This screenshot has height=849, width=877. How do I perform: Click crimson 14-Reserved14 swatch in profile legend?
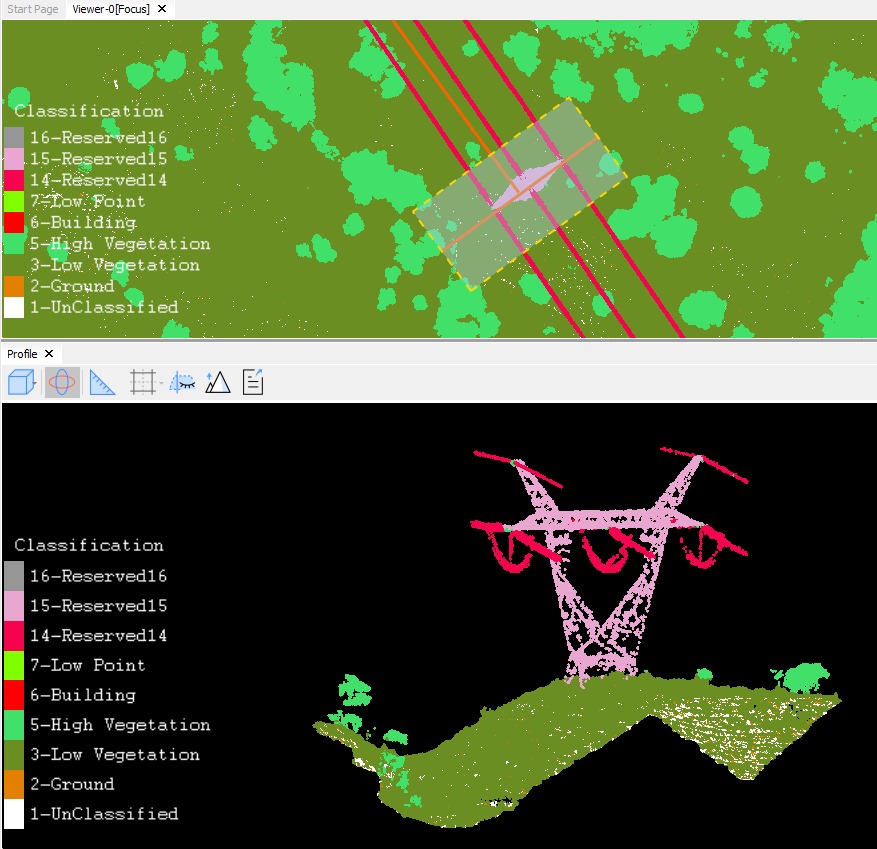pyautogui.click(x=14, y=635)
